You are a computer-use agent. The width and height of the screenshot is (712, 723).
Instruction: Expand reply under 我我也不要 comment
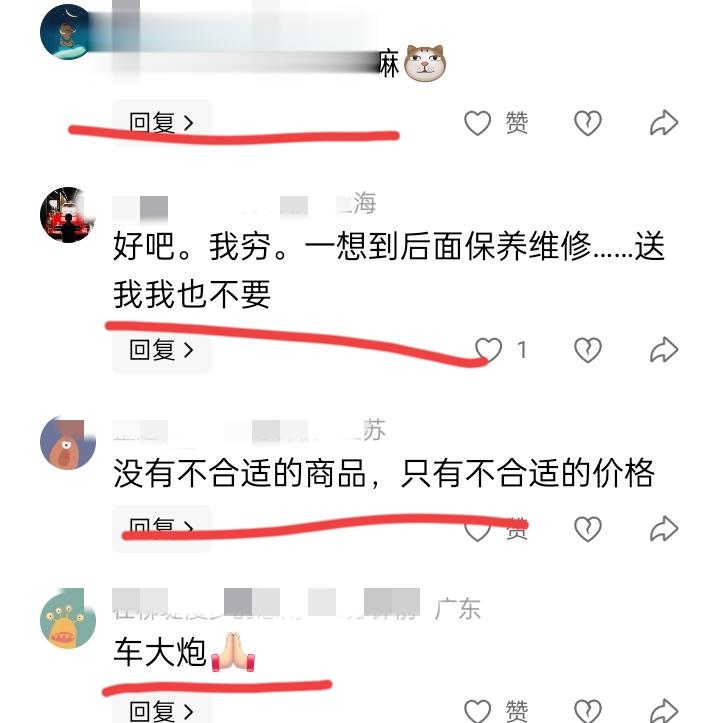coord(162,350)
